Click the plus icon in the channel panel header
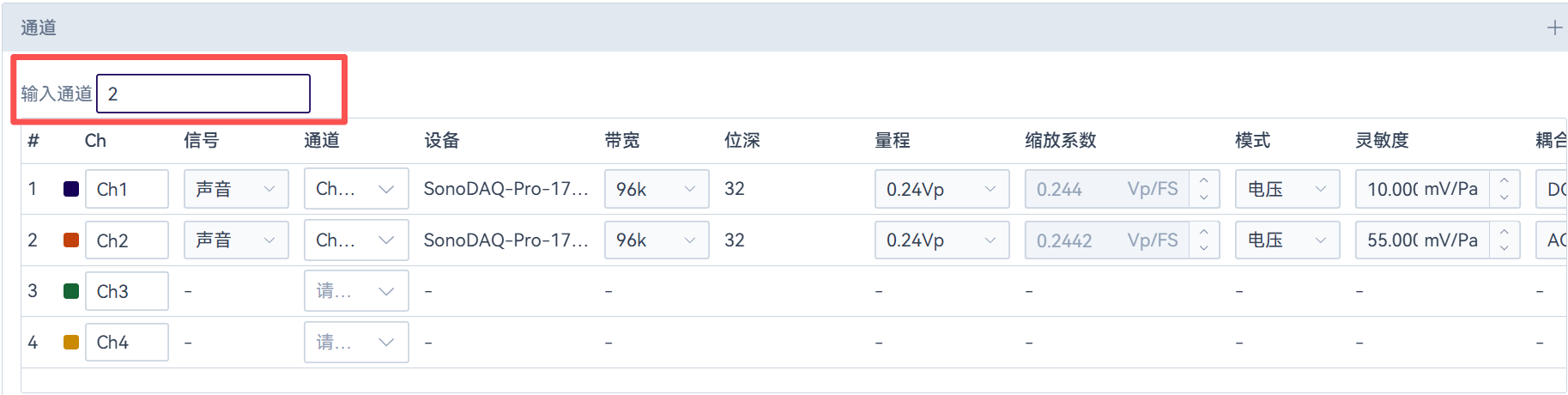Screen dimensions: 1568x395 [1554, 28]
